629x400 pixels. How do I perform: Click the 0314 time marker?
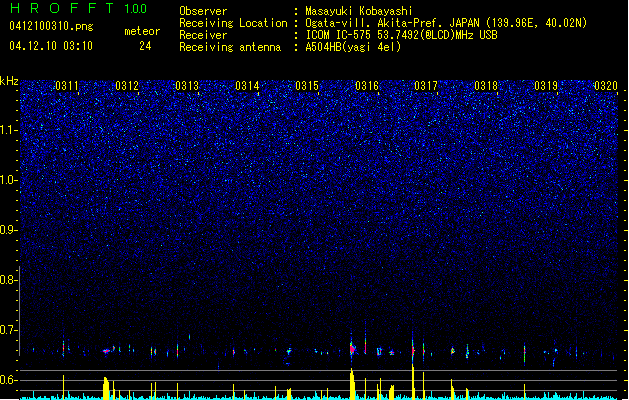[x=247, y=86]
